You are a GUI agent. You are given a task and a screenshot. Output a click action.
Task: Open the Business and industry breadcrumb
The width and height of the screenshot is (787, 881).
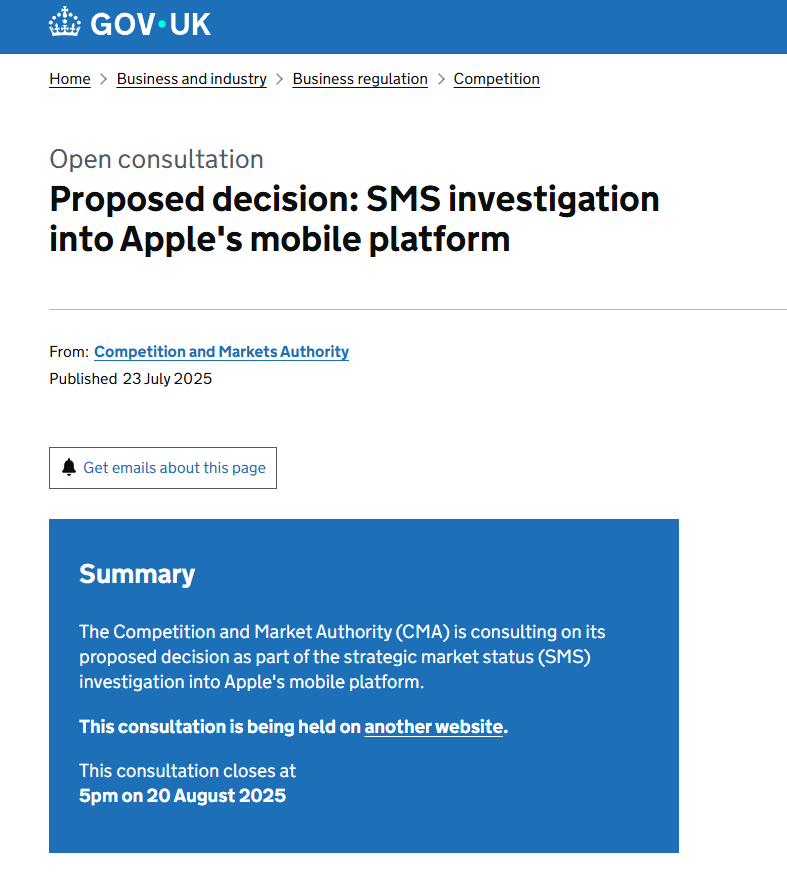[x=191, y=79]
